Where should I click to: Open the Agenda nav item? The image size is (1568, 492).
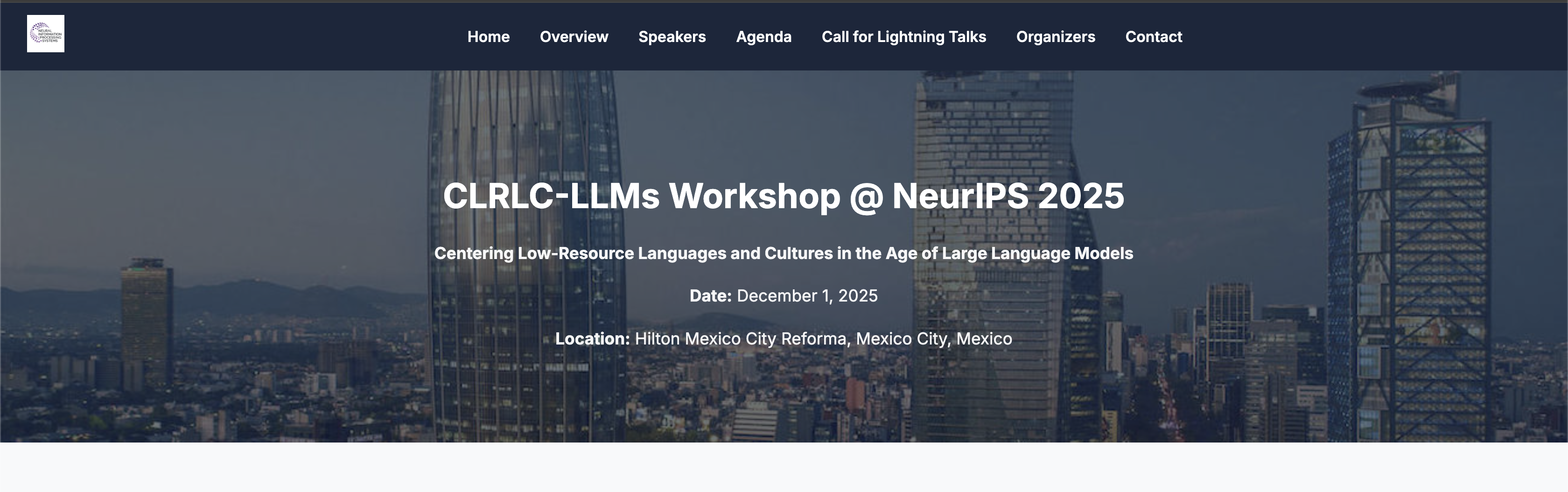(763, 36)
